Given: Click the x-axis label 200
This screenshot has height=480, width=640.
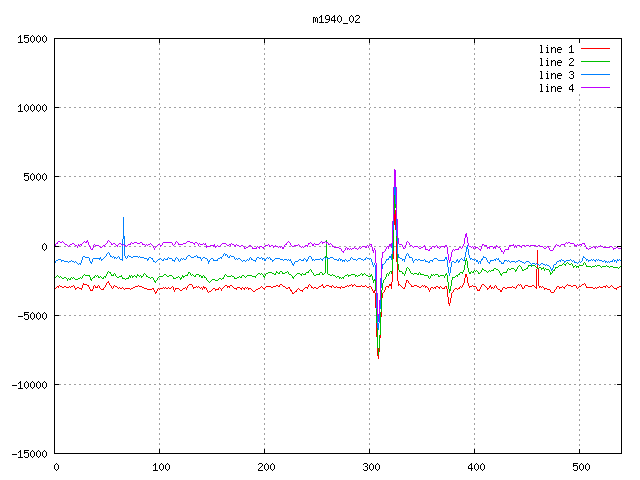Looking at the screenshot, I should click(x=266, y=467).
